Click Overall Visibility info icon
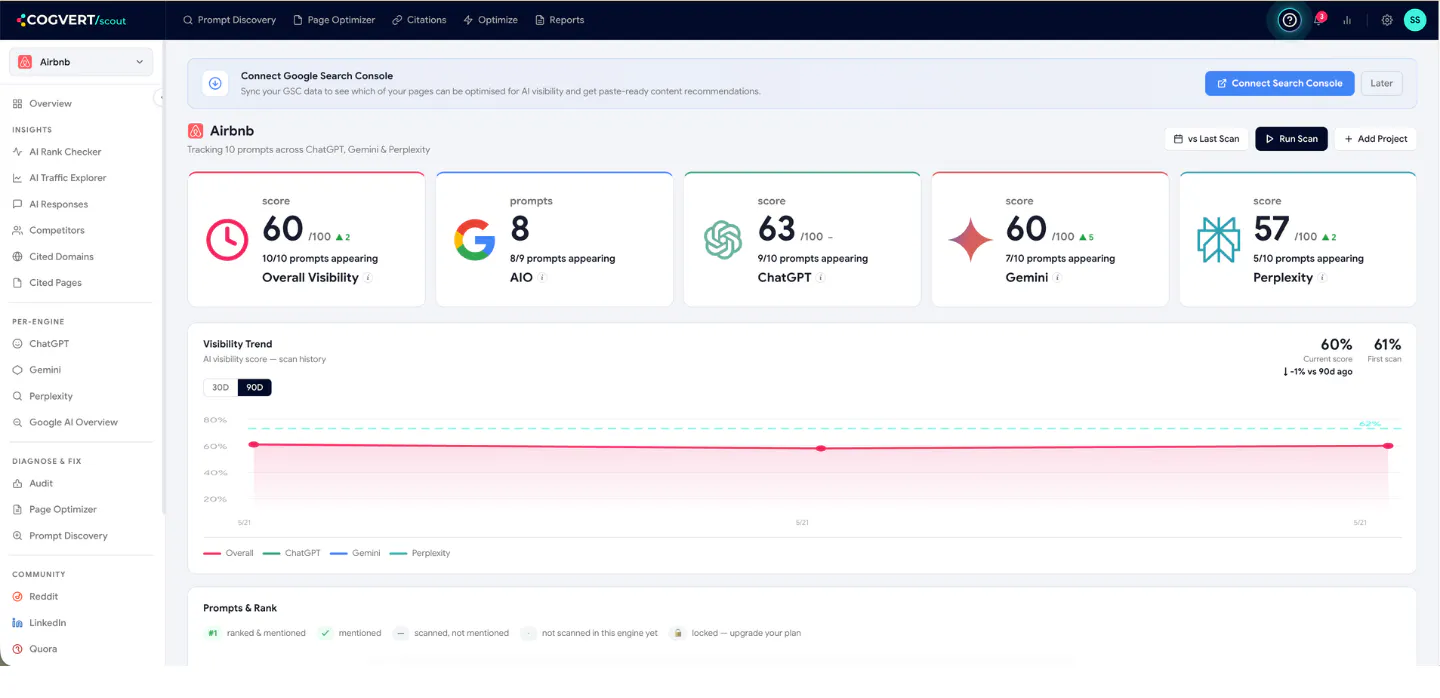This screenshot has width=1440, height=698. pyautogui.click(x=368, y=278)
